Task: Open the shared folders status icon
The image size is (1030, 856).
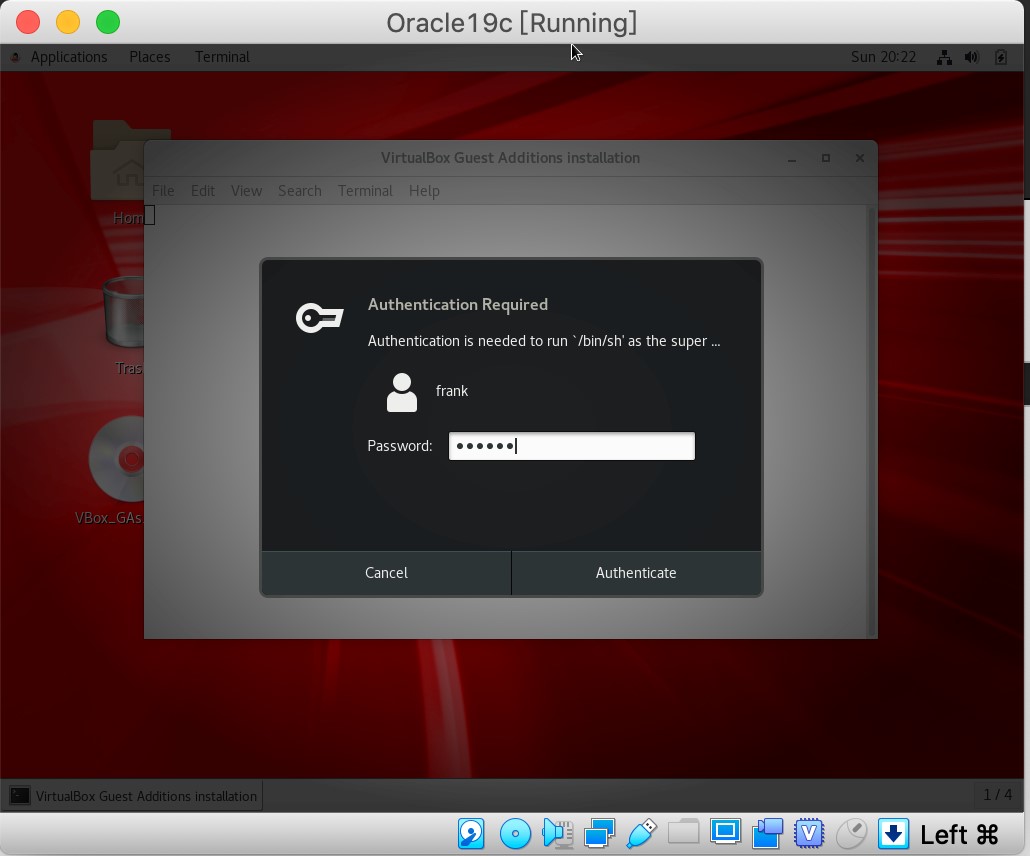Action: (x=683, y=832)
